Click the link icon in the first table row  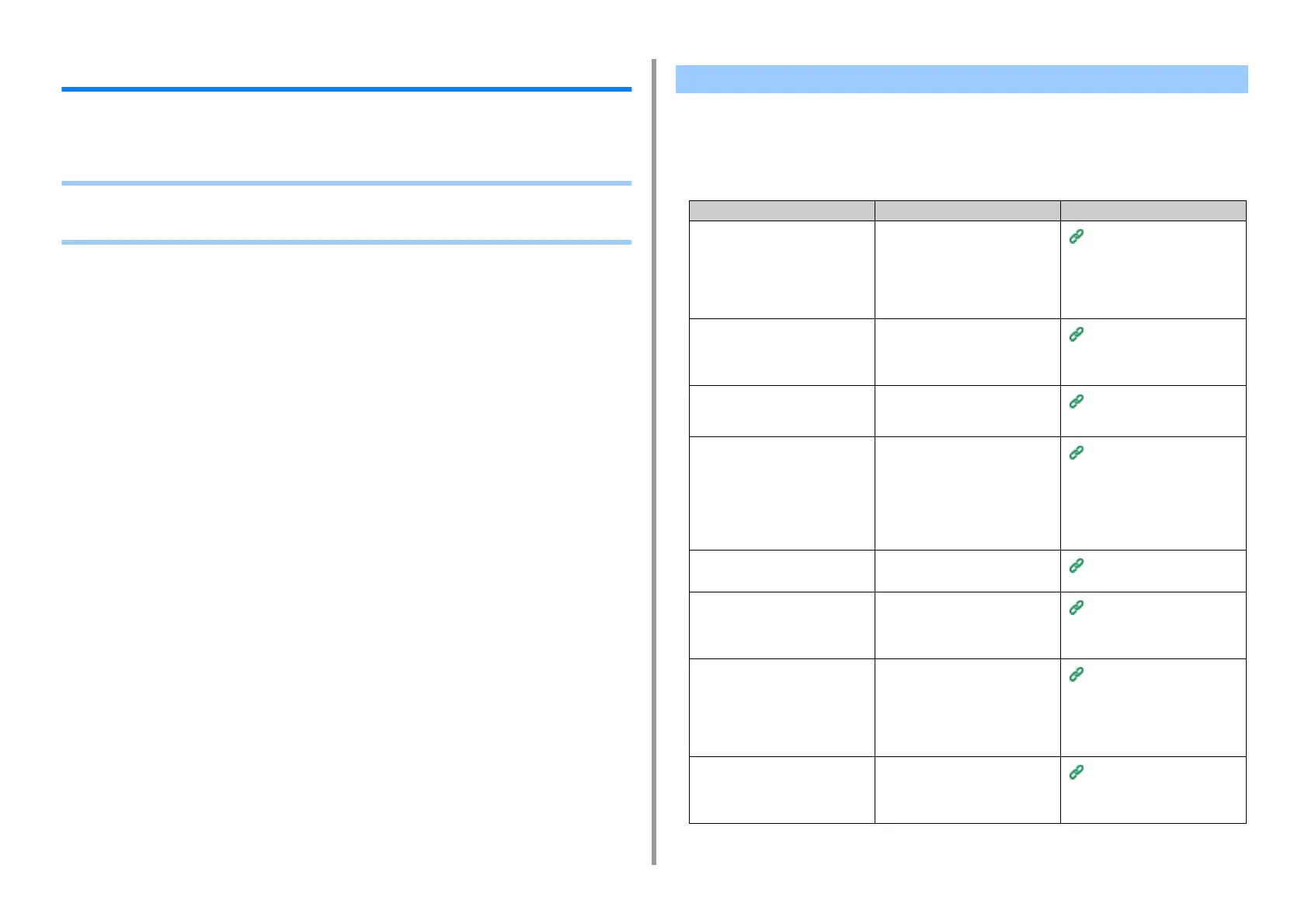point(1077,237)
